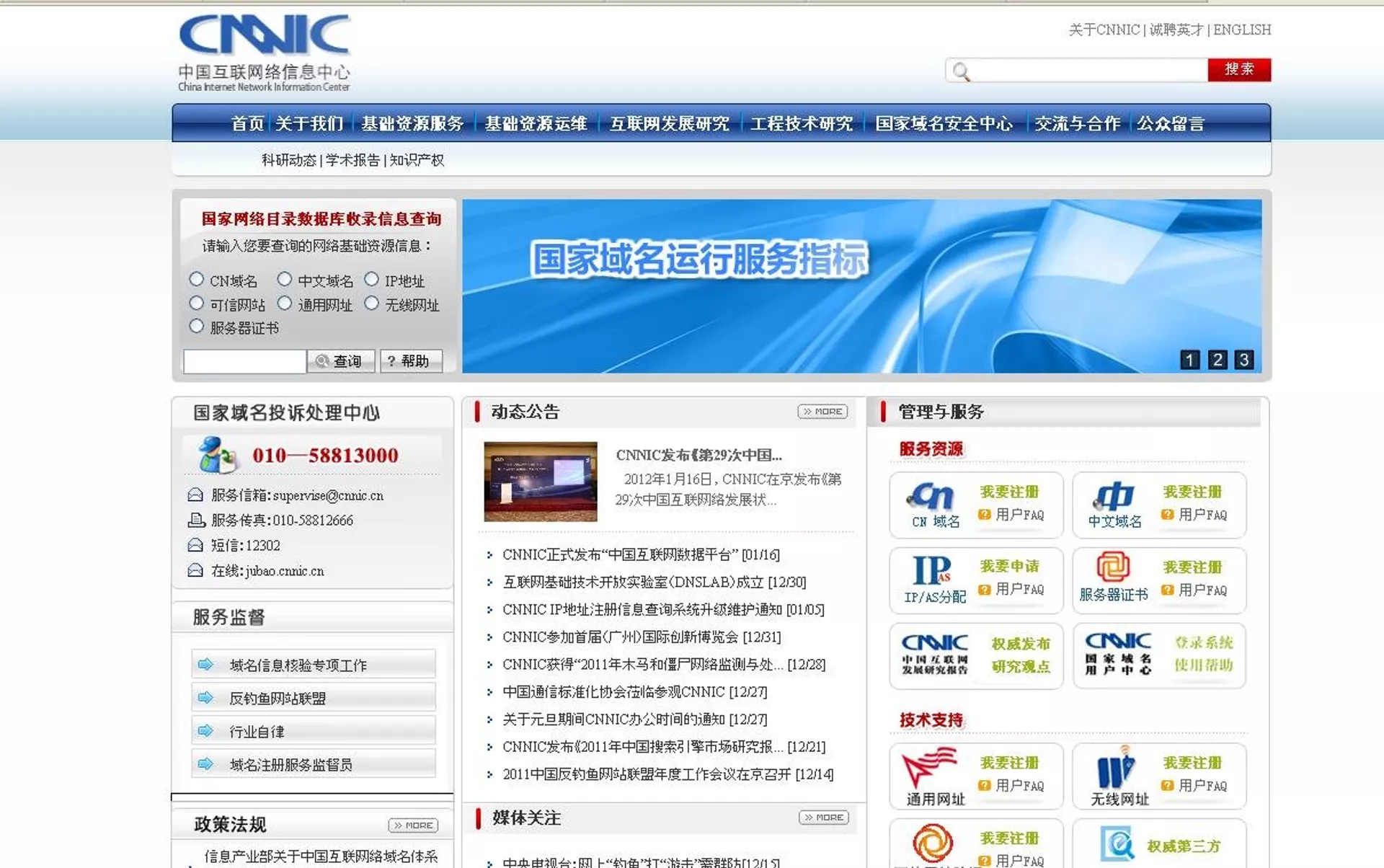The width and height of the screenshot is (1384, 868).
Task: Click question icon by CN域名 用户FAQ
Action: pyautogui.click(x=984, y=514)
